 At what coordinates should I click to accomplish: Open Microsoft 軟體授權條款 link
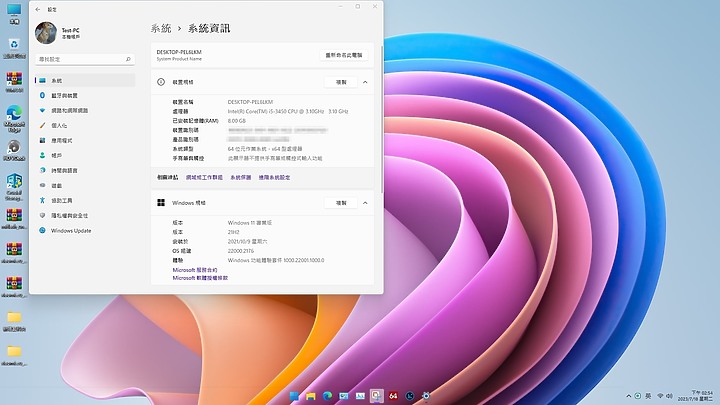200,278
